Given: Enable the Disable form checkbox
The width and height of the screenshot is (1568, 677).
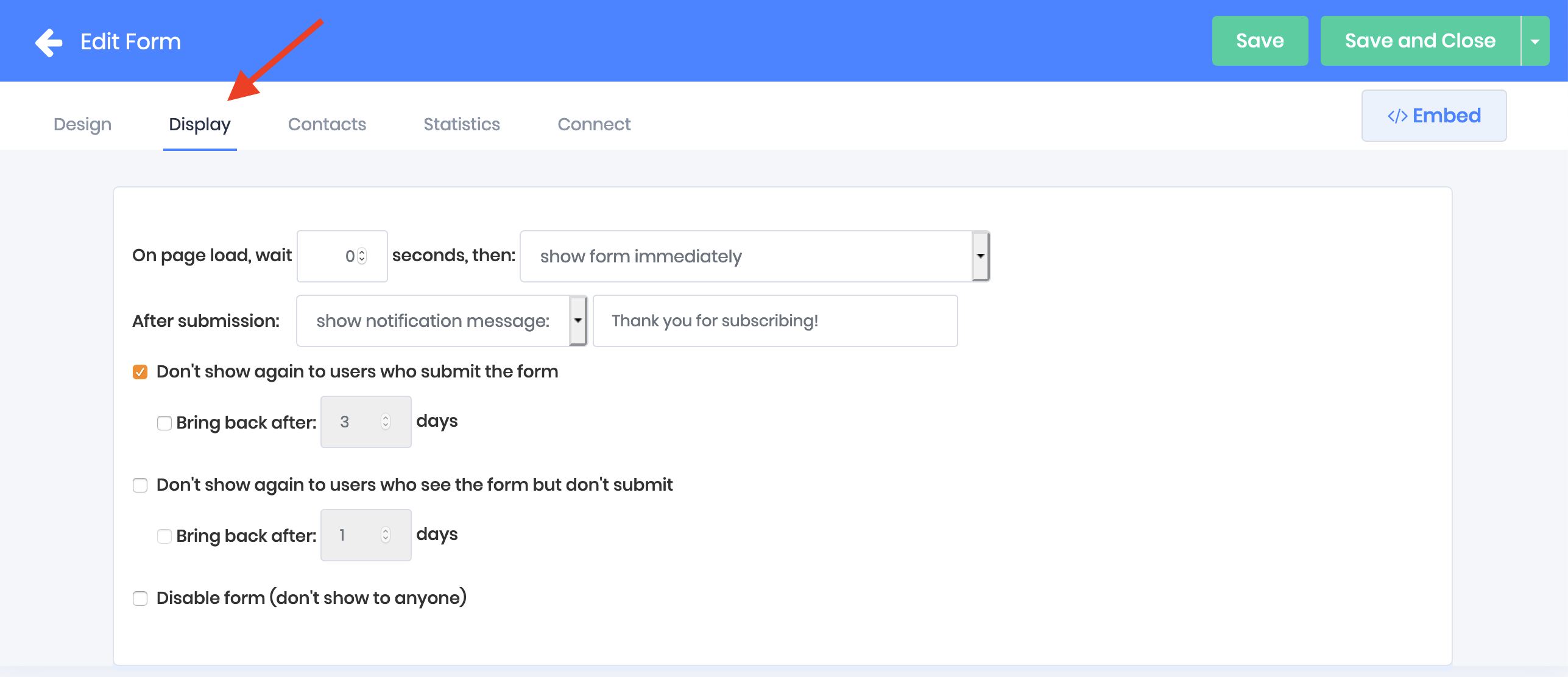Looking at the screenshot, I should tap(140, 598).
